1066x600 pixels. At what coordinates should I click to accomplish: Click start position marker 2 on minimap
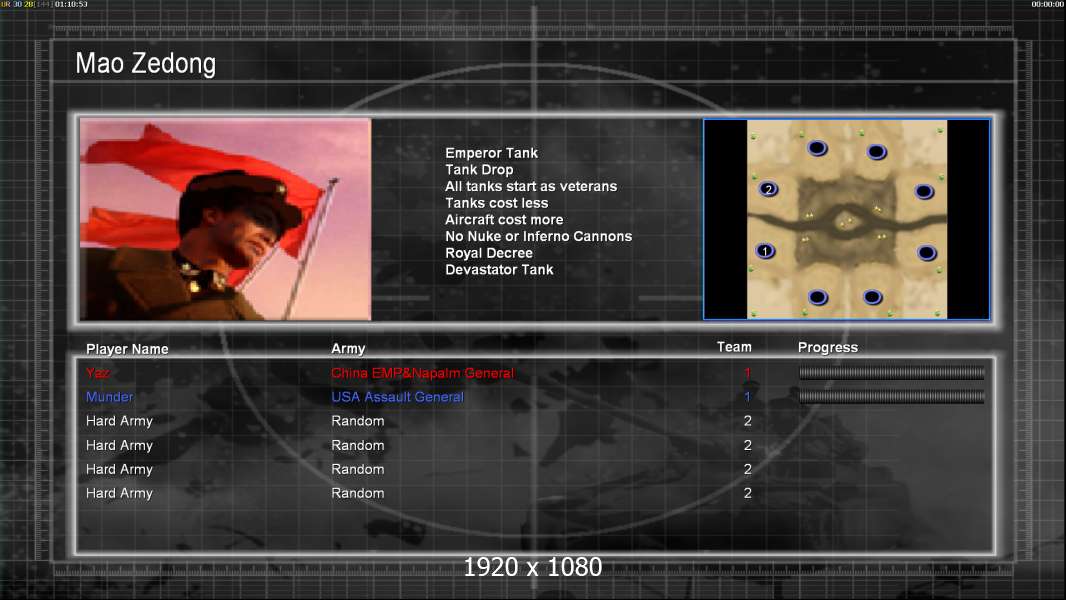point(768,189)
